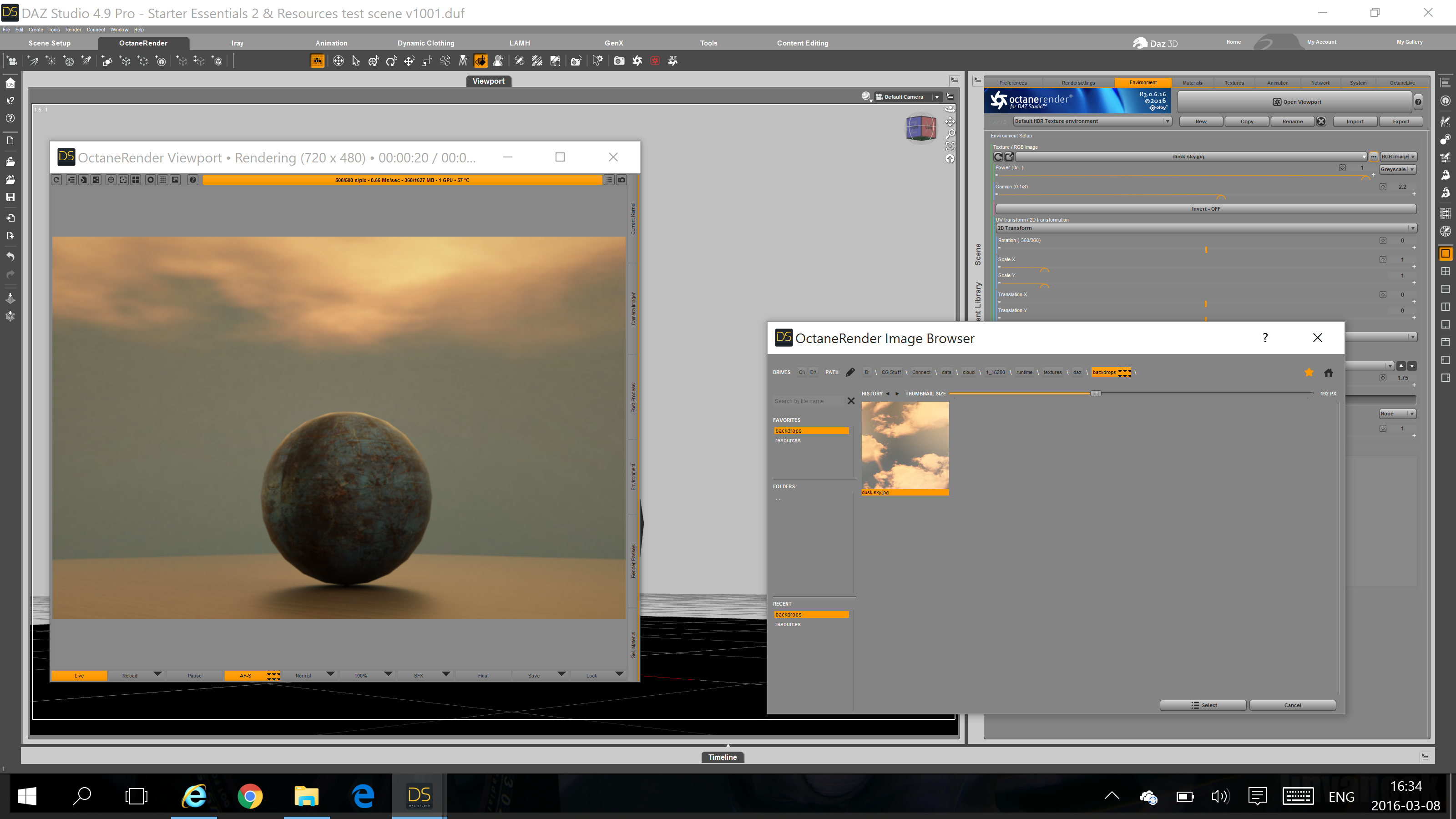The image size is (1456, 819).
Task: Select the dusk sky.jpg thumbnail
Action: click(x=905, y=445)
